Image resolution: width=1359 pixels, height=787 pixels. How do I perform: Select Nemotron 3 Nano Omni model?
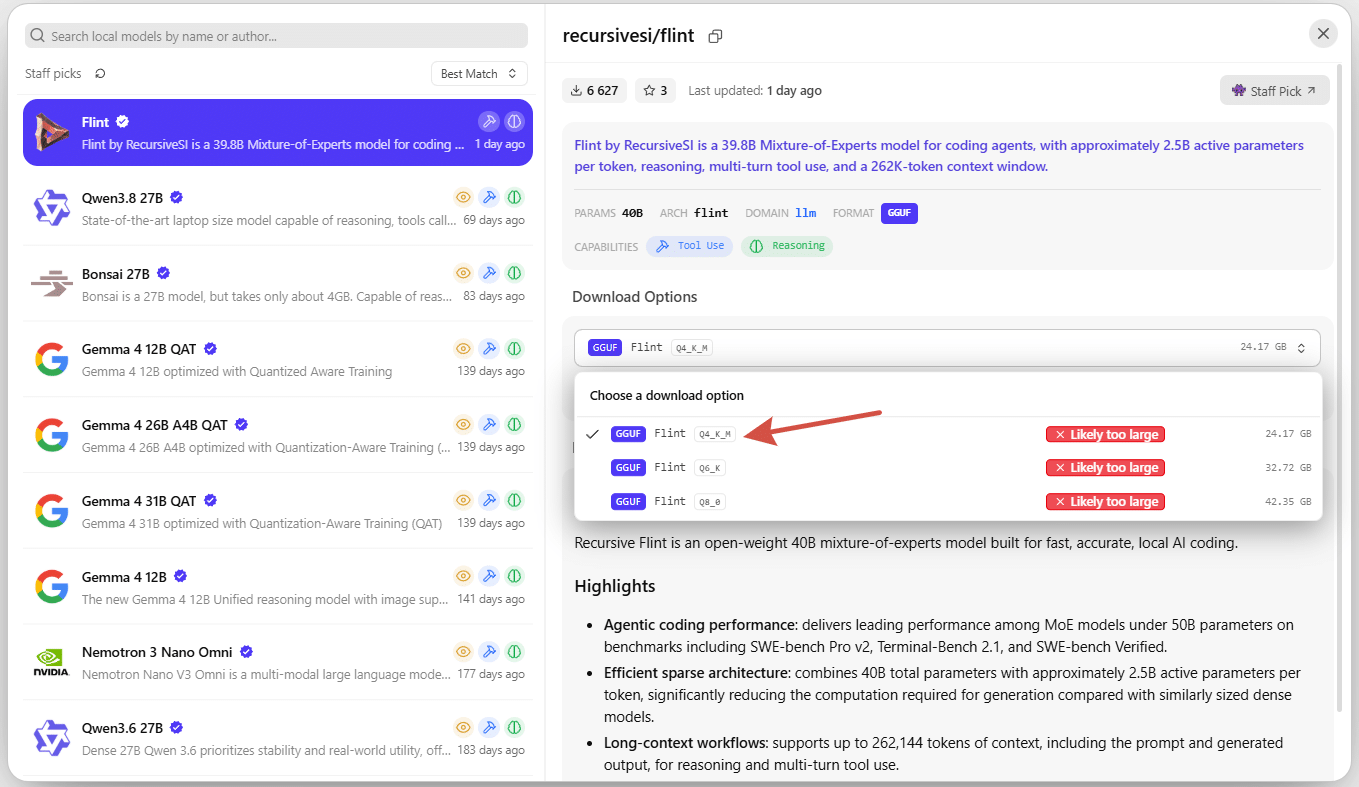point(278,663)
